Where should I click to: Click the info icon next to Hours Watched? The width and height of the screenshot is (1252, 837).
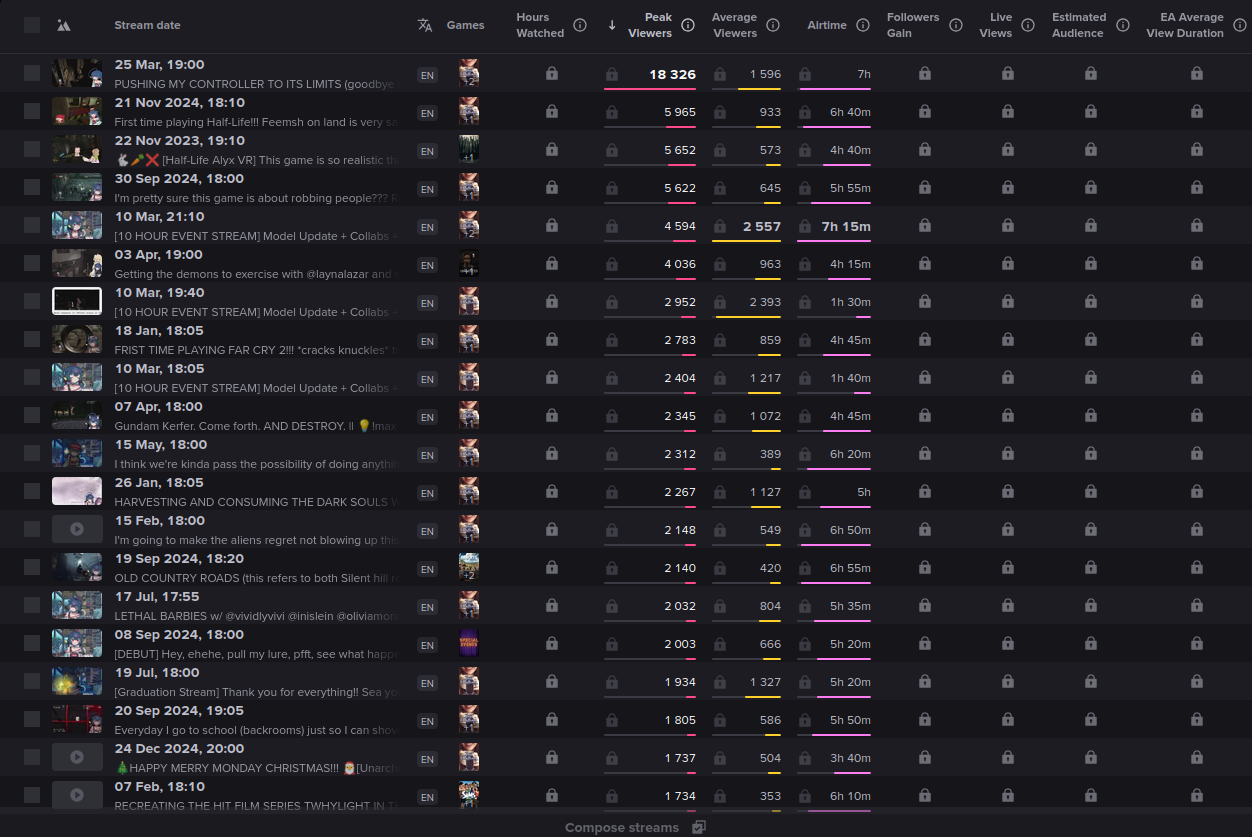(580, 25)
